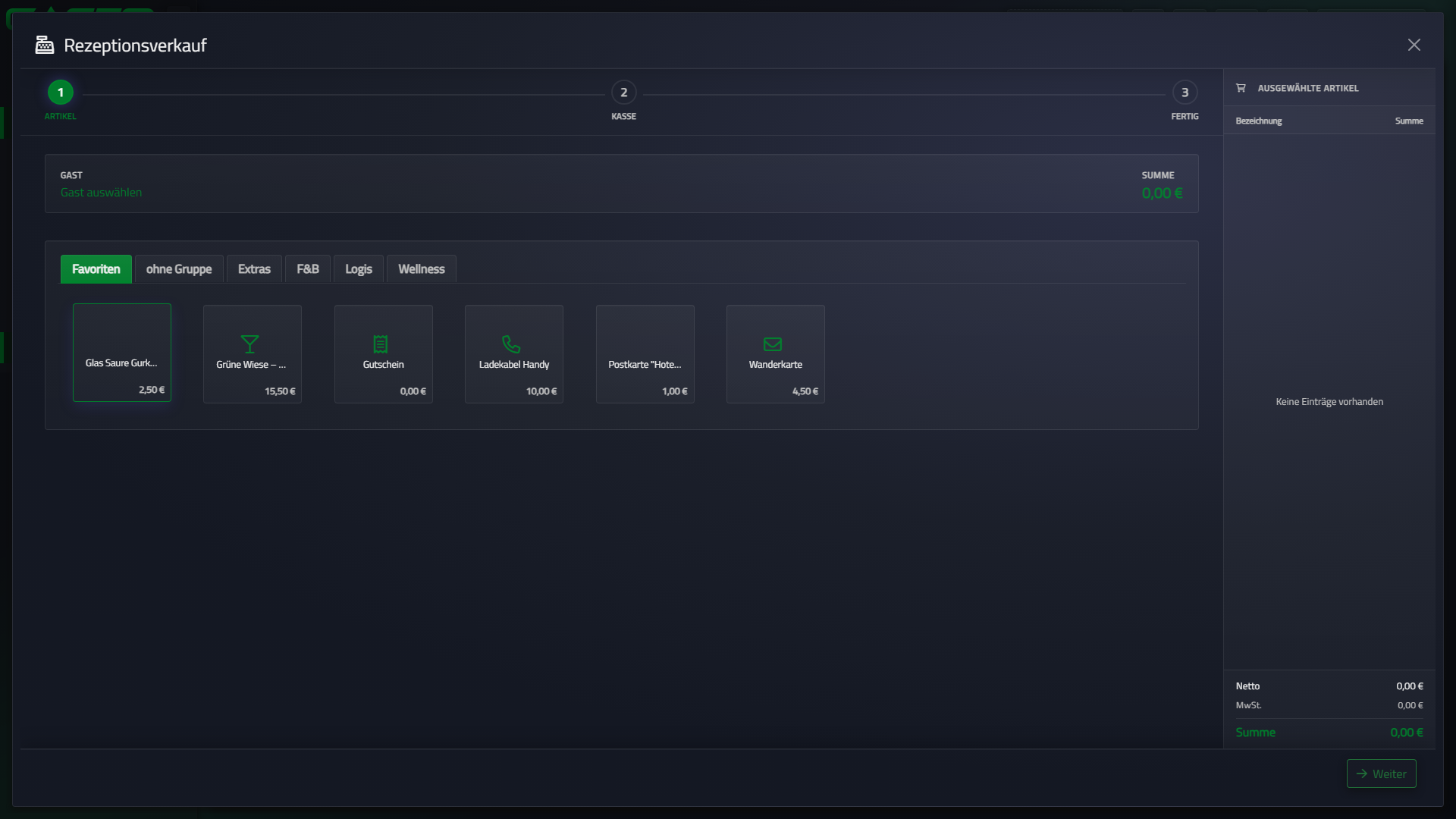Select the Glas Saure Gurken article tile
The height and width of the screenshot is (819, 1456).
(122, 353)
